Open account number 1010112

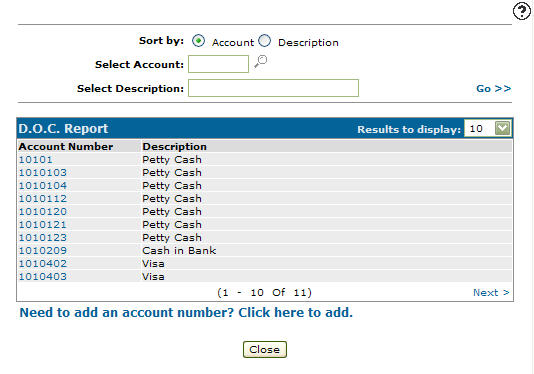coord(43,199)
